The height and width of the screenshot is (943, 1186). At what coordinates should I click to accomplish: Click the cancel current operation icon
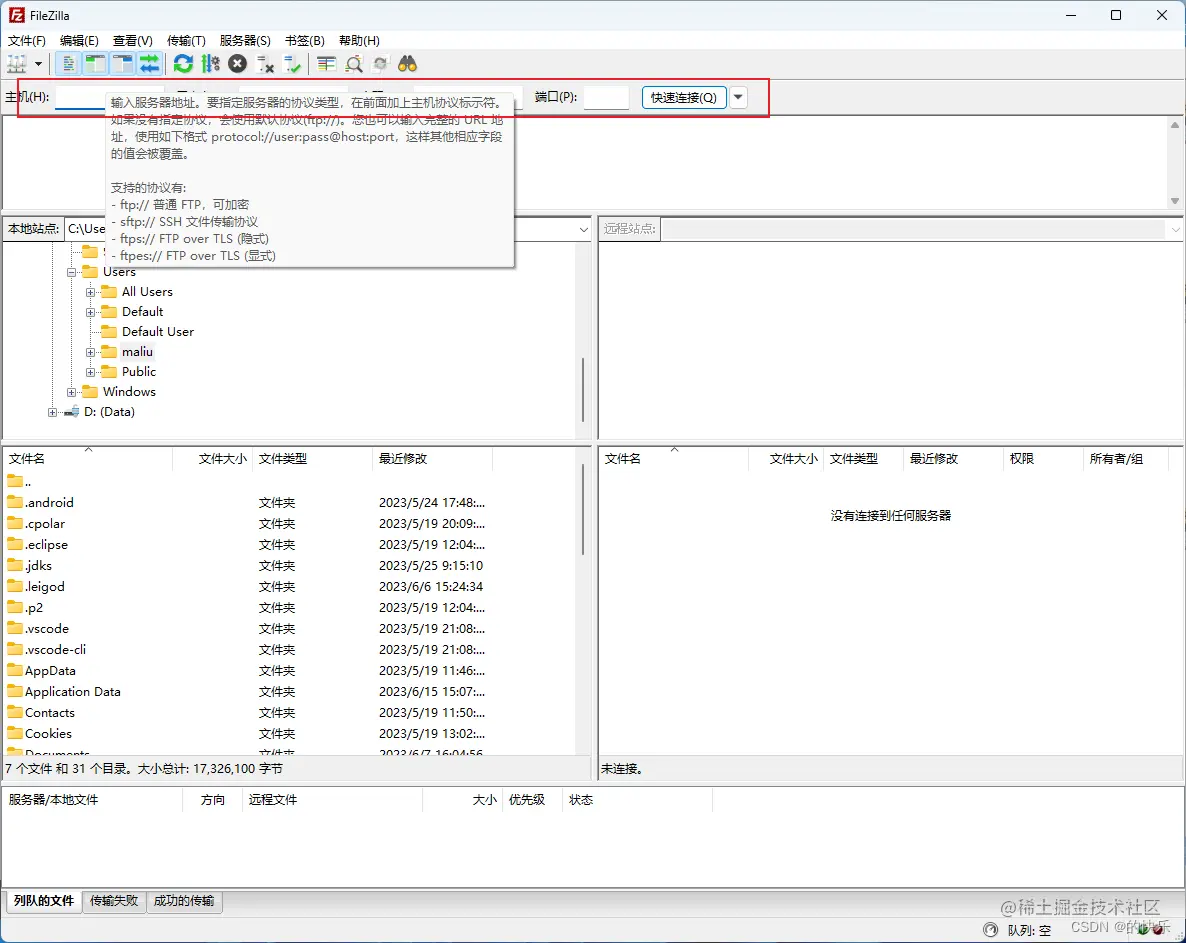click(x=238, y=64)
